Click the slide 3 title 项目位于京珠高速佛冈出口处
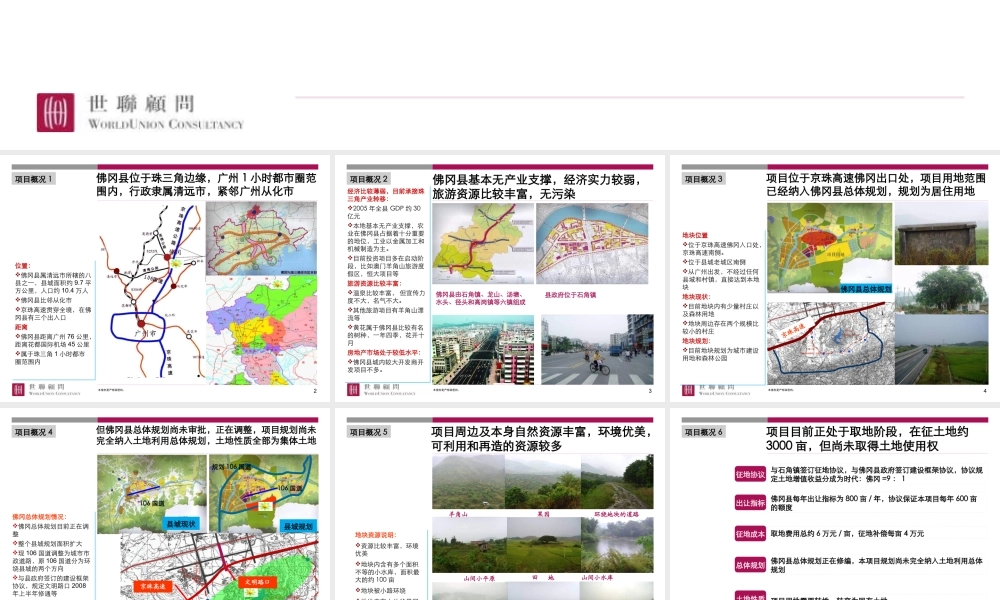This screenshot has width=1000, height=600. 876,185
